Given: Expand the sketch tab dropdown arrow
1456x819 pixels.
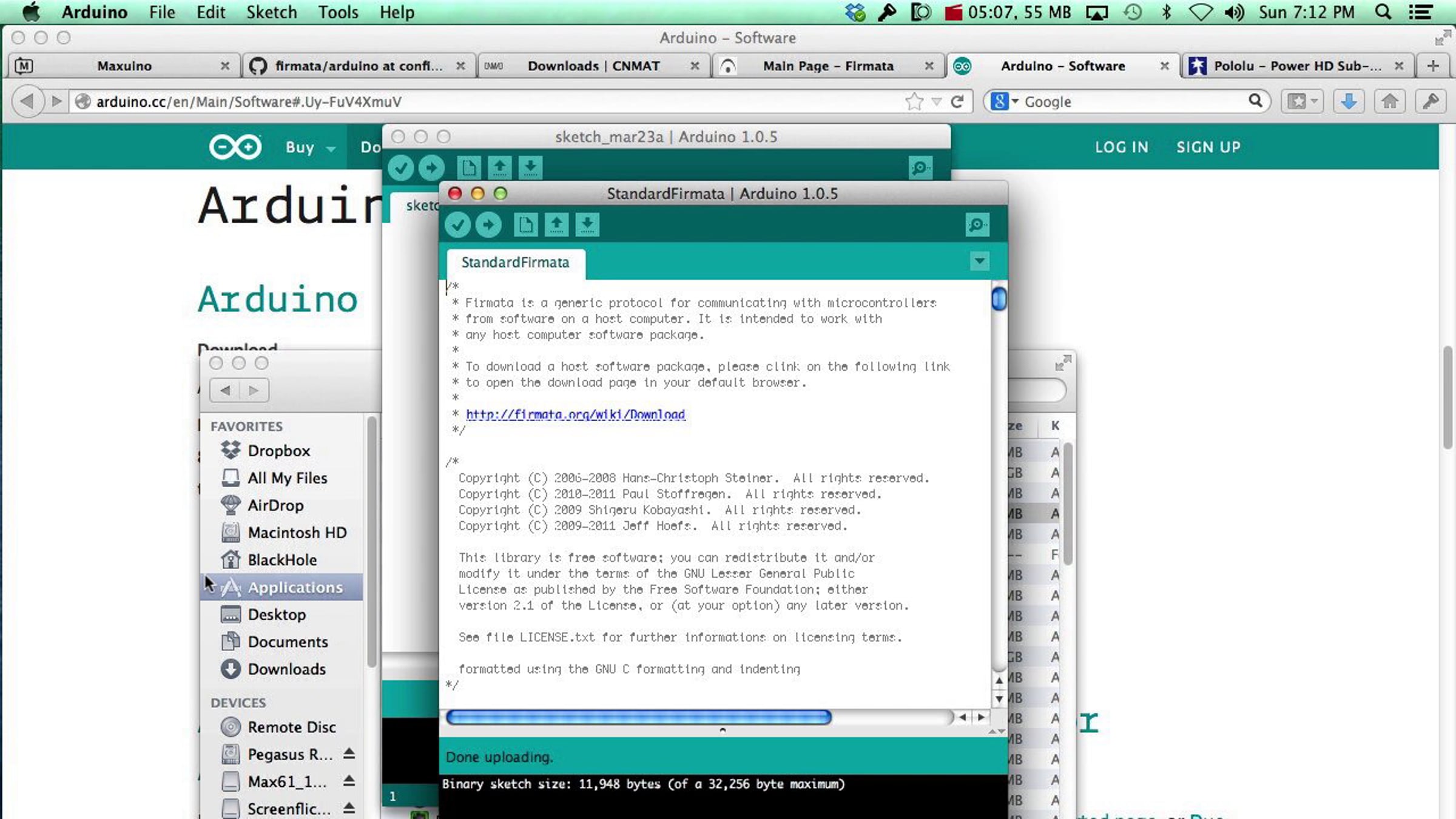Looking at the screenshot, I should [x=979, y=261].
